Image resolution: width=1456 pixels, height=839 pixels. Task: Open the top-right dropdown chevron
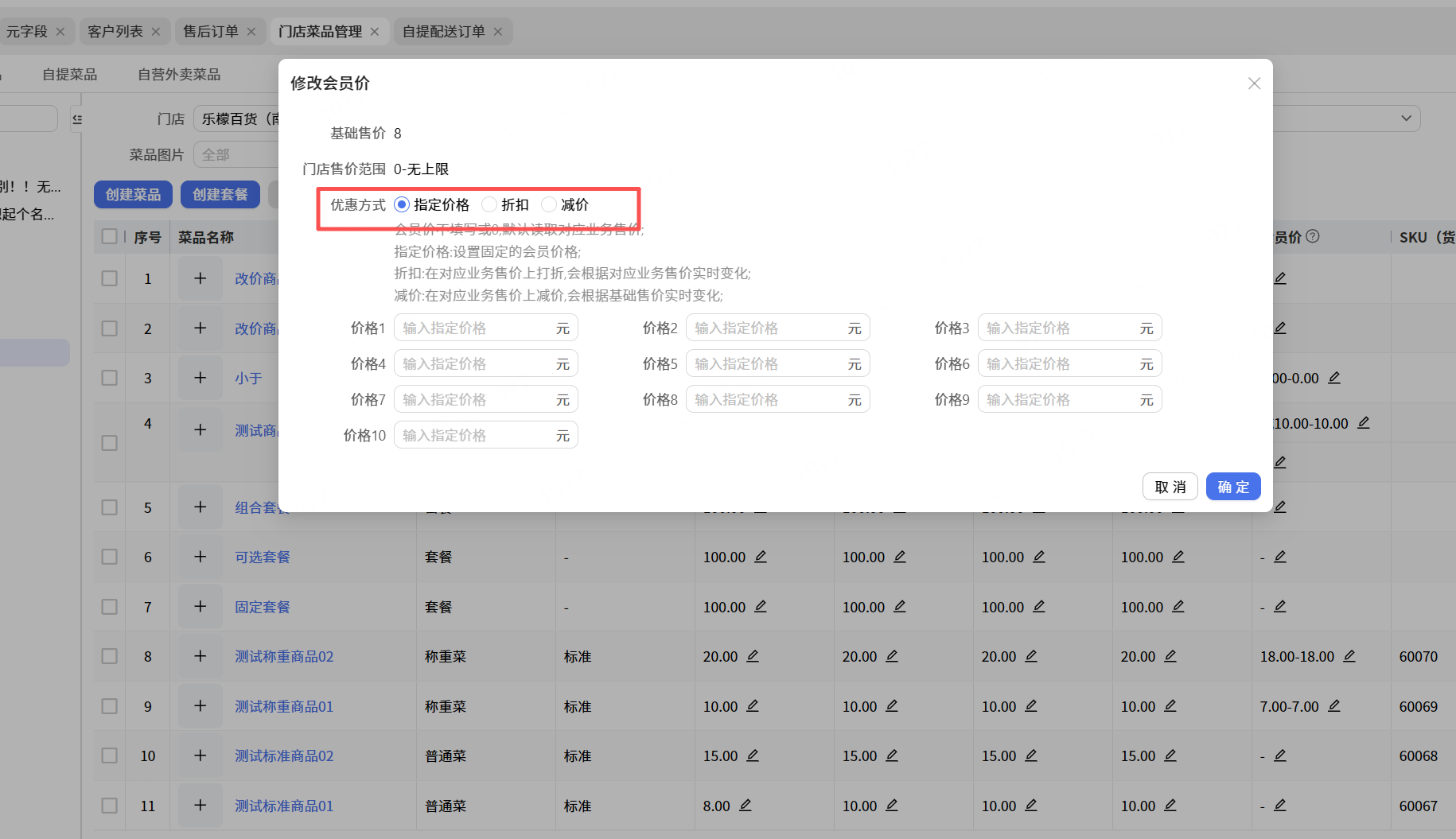point(1406,118)
